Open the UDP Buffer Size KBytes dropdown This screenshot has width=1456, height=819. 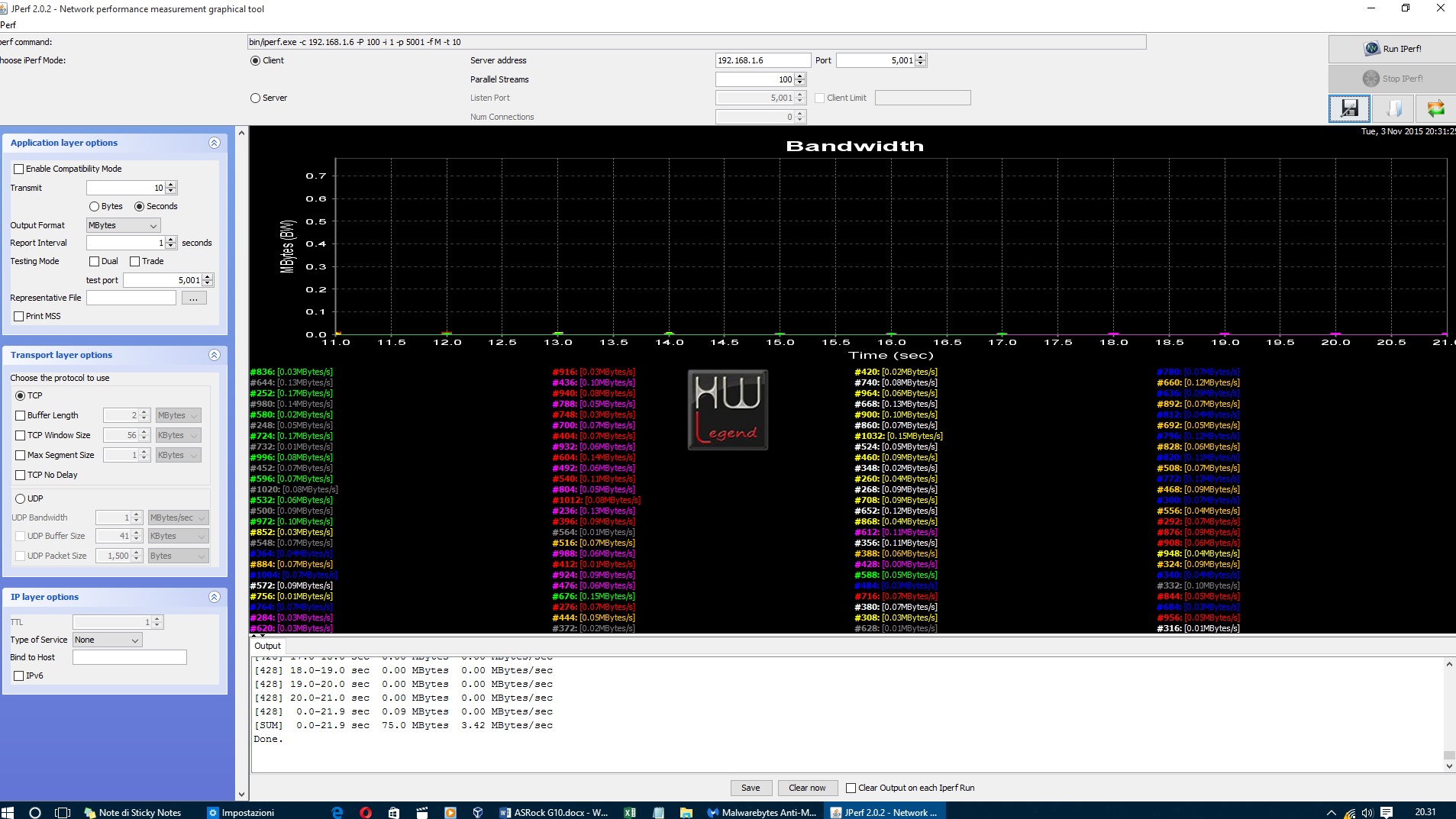[x=178, y=536]
